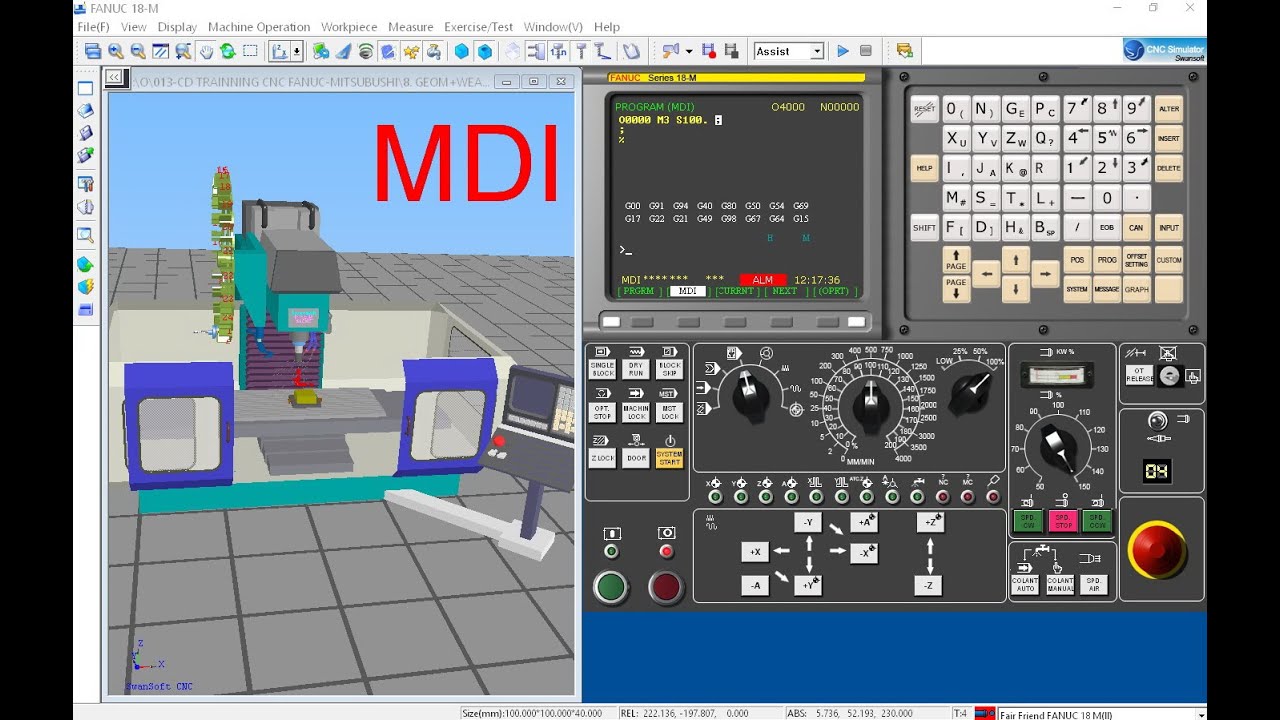Screen dimensions: 1280x720
Task: Adjust the feedrate MM/MIN rotary dial
Action: pos(871,404)
